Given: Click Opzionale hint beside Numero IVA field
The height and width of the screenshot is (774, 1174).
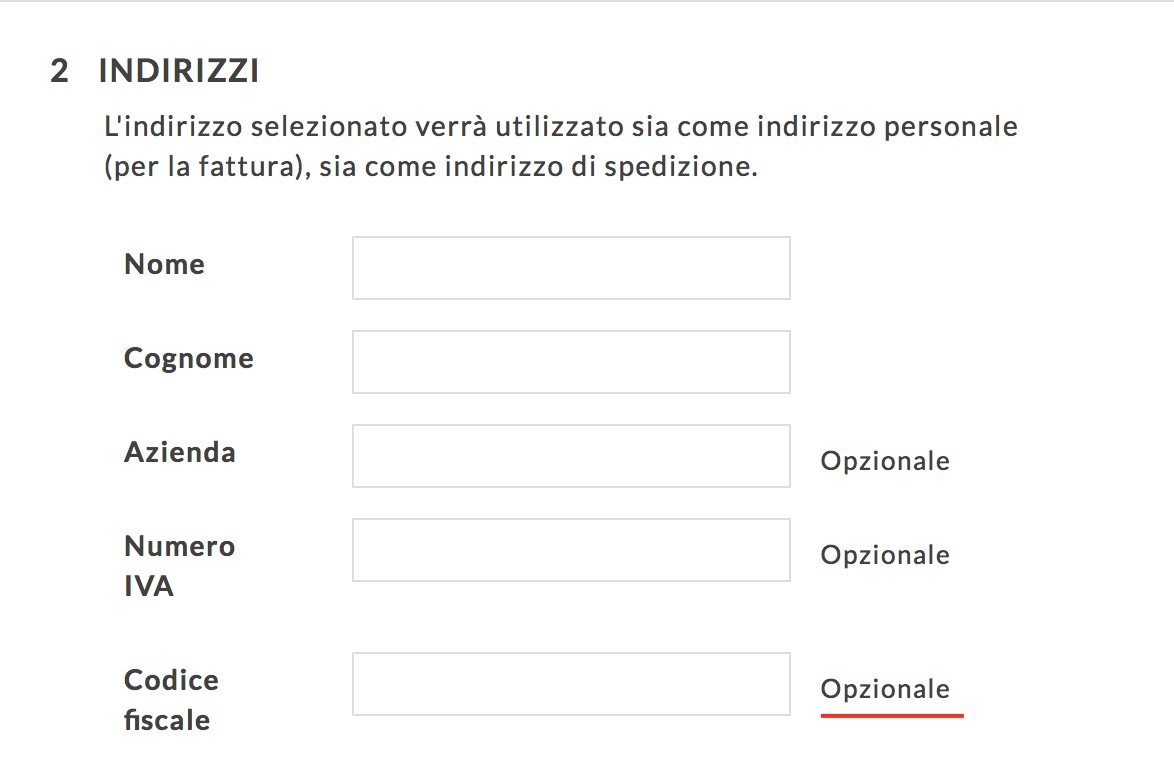Looking at the screenshot, I should [x=885, y=555].
